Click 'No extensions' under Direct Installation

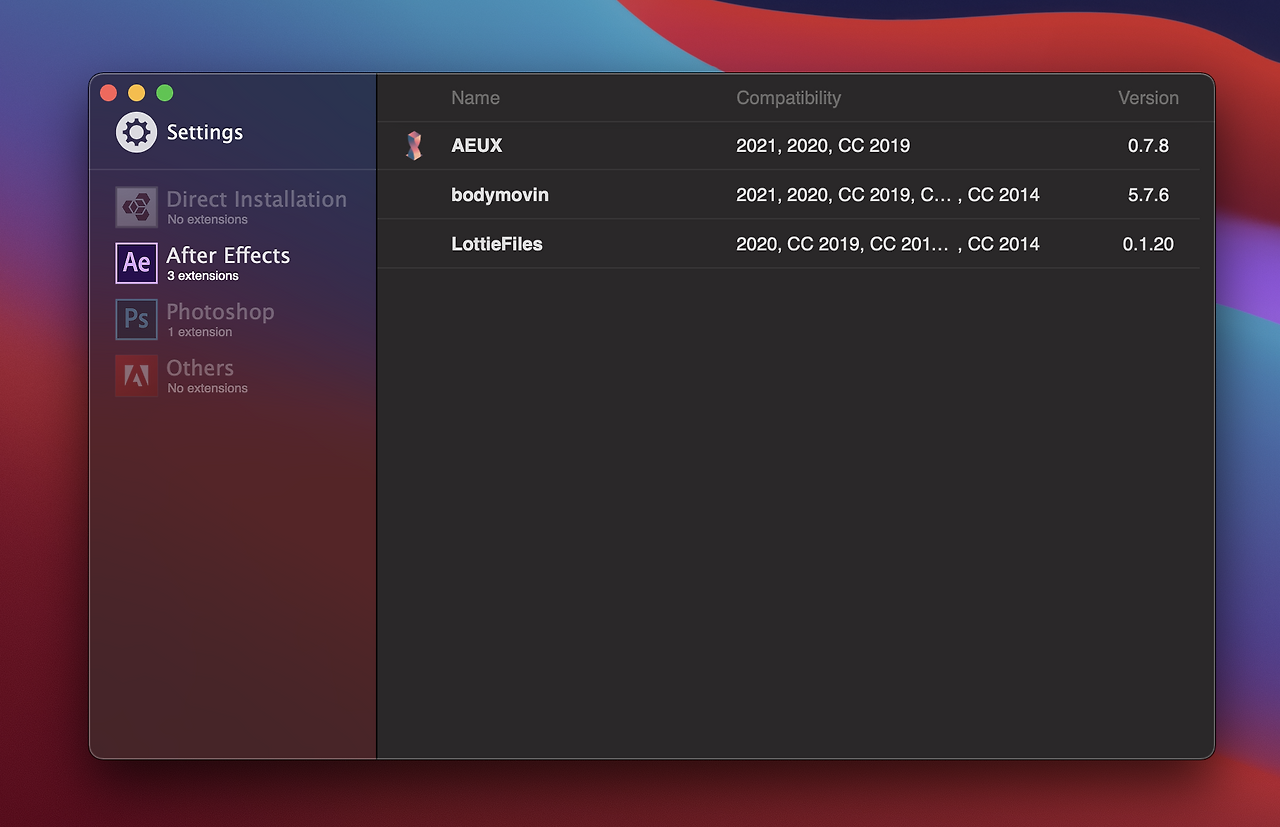[x=207, y=220]
